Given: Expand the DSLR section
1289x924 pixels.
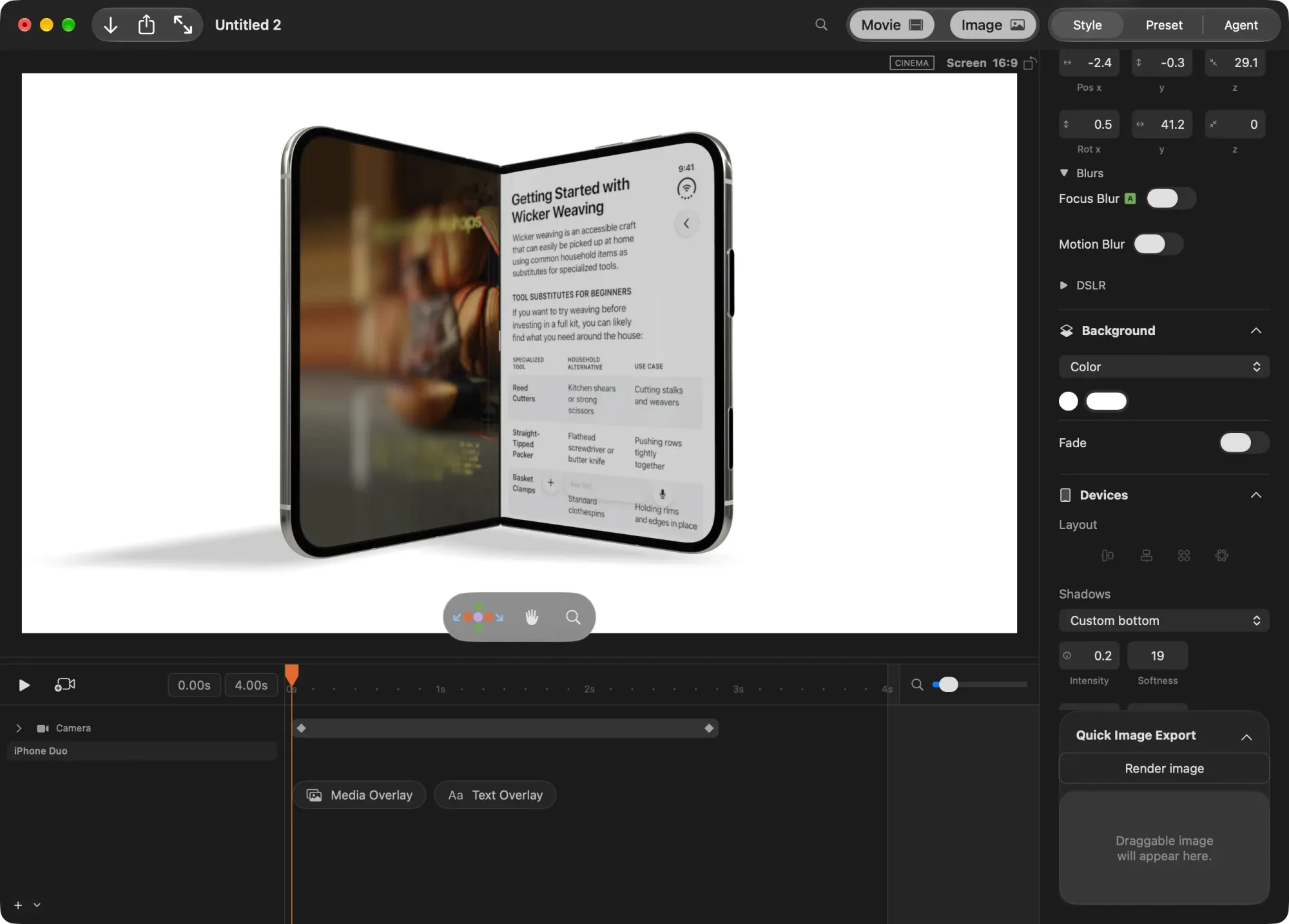Looking at the screenshot, I should tap(1064, 285).
